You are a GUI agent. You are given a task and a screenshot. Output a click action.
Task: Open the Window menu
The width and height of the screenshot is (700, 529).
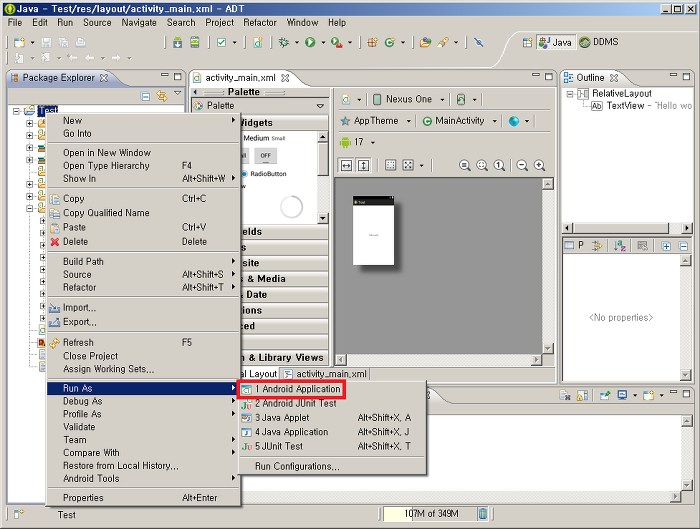302,22
